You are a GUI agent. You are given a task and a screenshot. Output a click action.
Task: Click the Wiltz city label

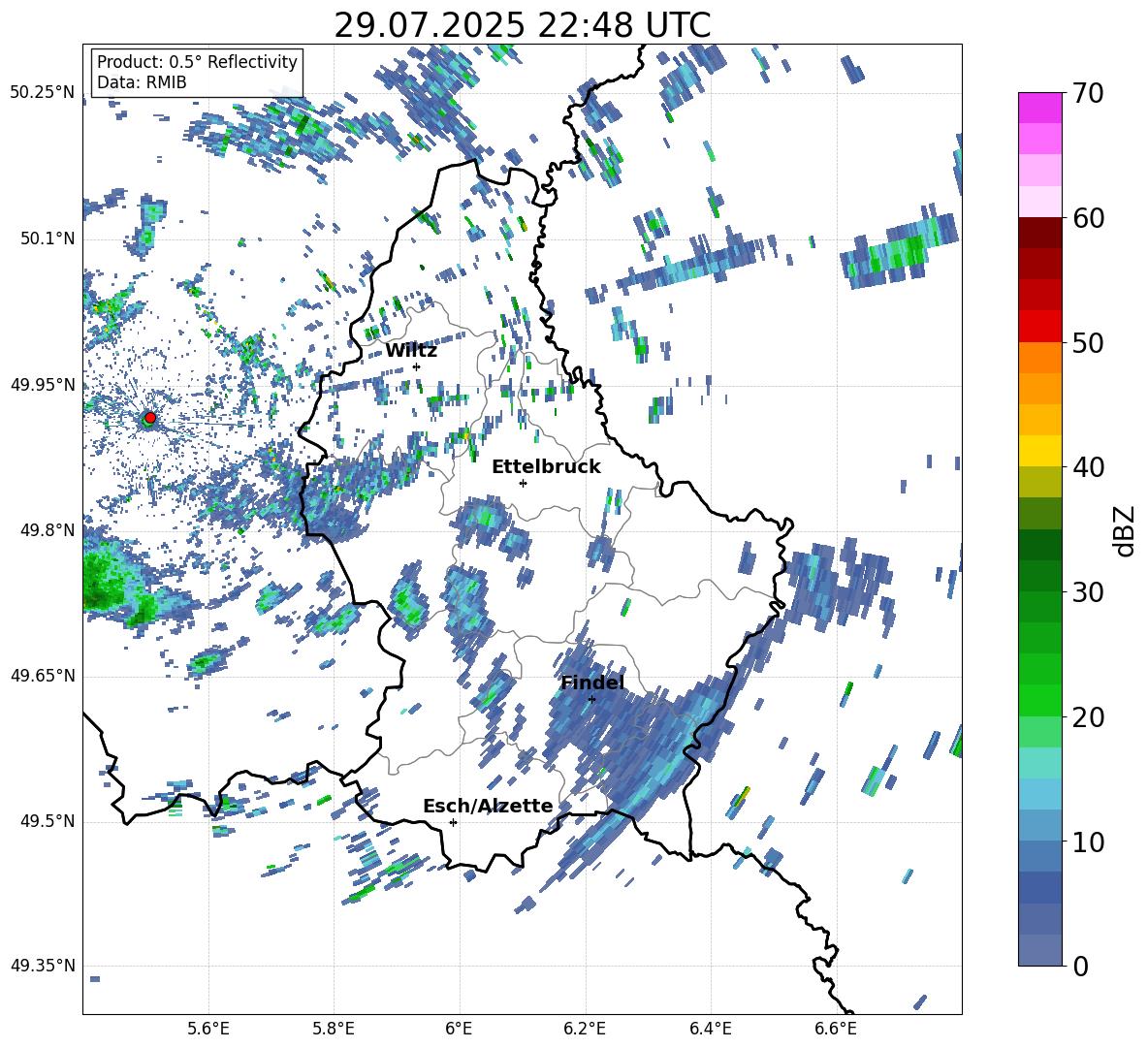[411, 351]
